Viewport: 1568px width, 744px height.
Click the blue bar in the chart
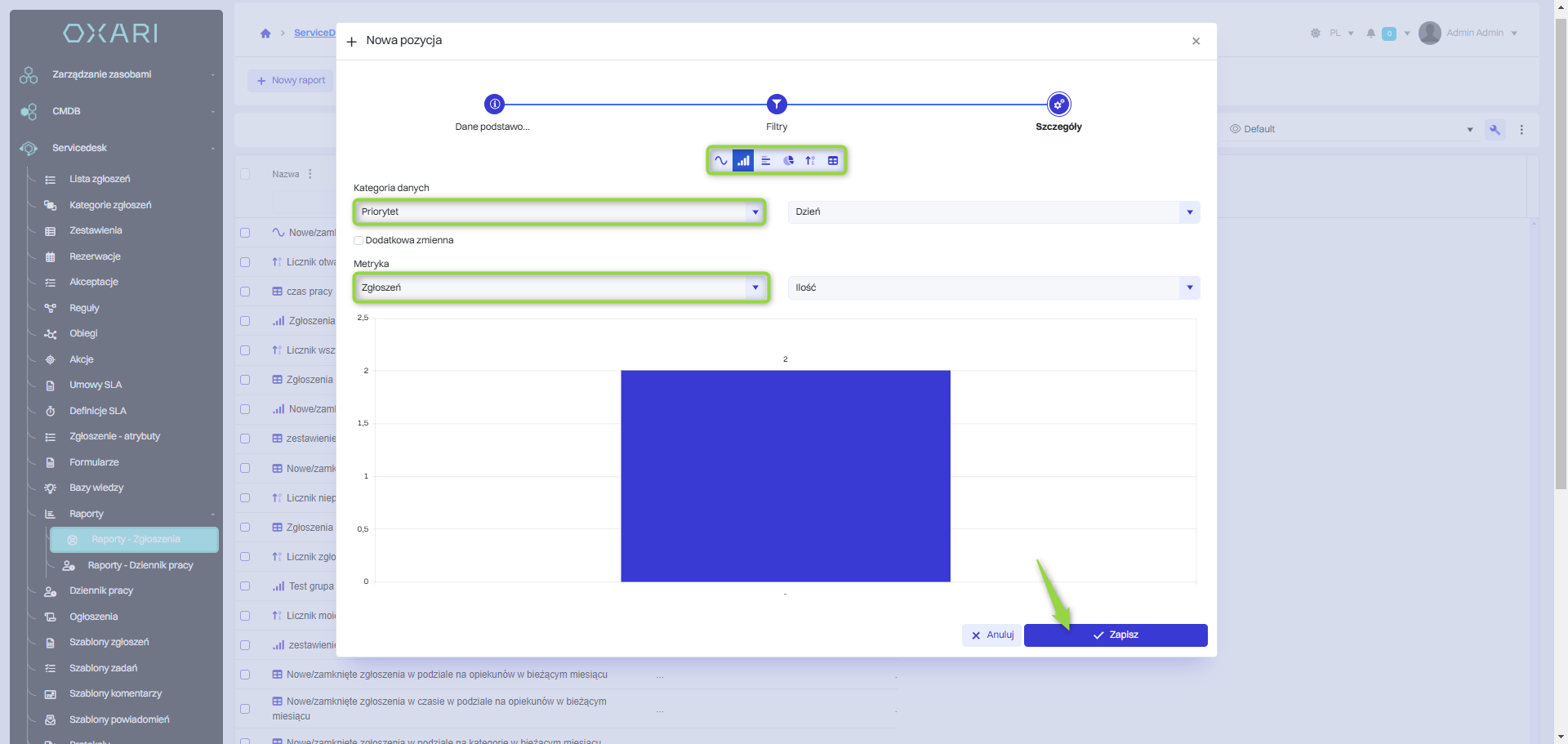786,476
